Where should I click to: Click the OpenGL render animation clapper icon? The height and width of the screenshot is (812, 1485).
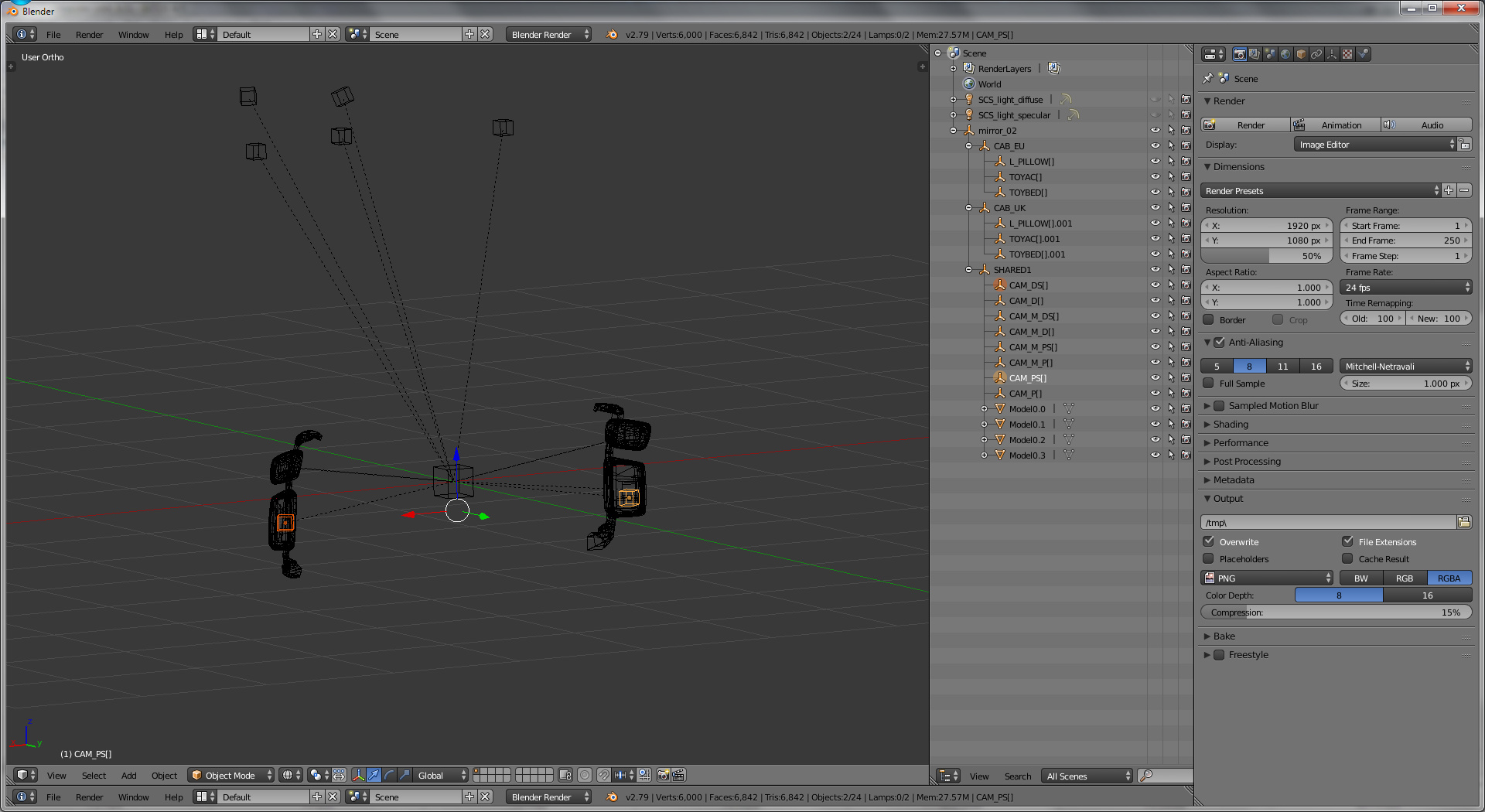pos(678,775)
